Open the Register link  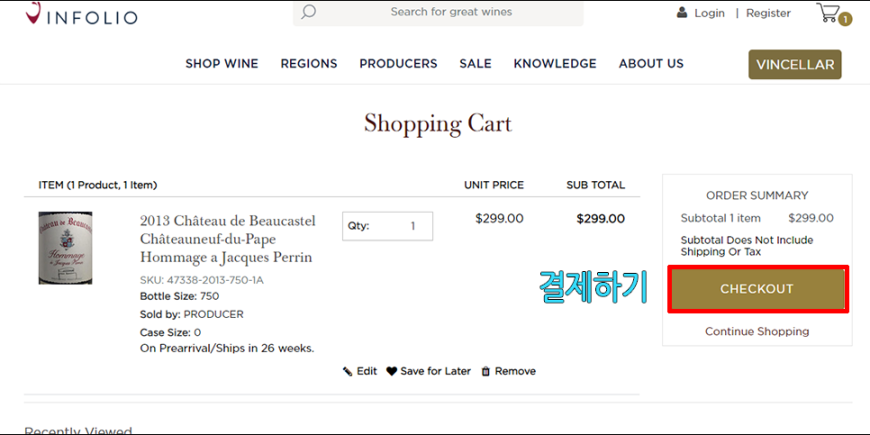pos(768,13)
